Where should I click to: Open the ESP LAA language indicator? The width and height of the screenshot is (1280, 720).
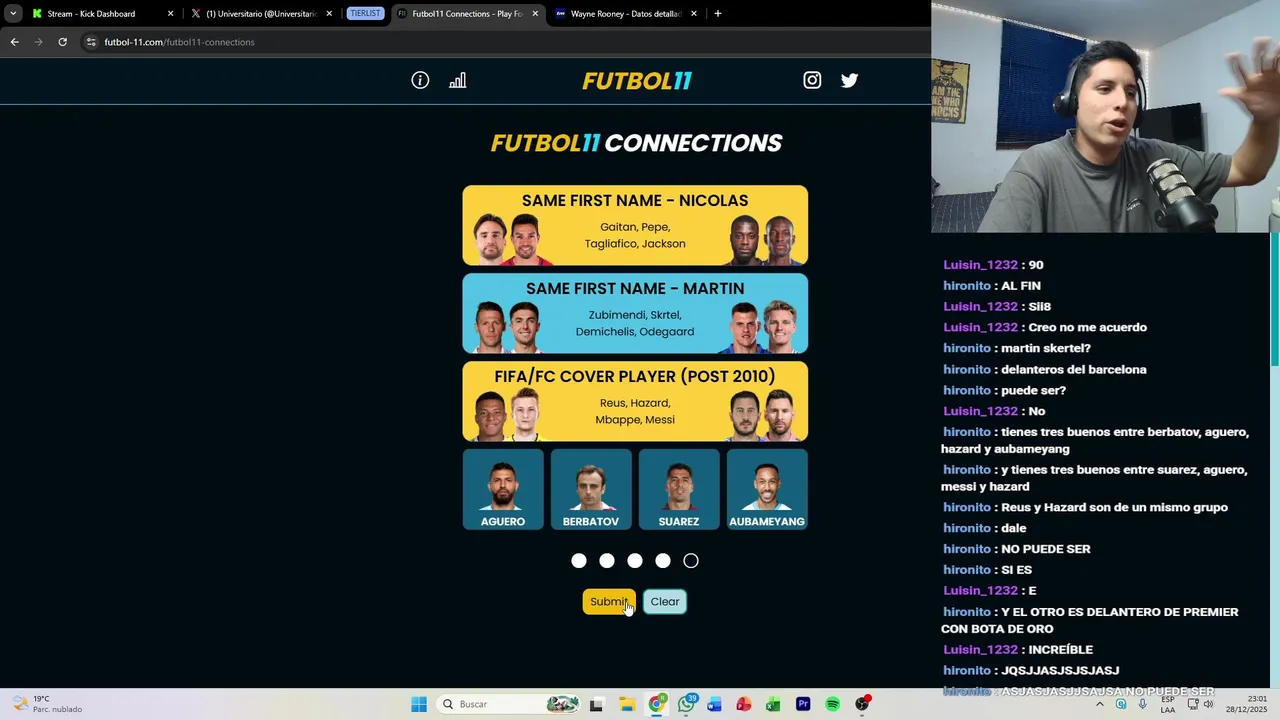(x=1168, y=704)
